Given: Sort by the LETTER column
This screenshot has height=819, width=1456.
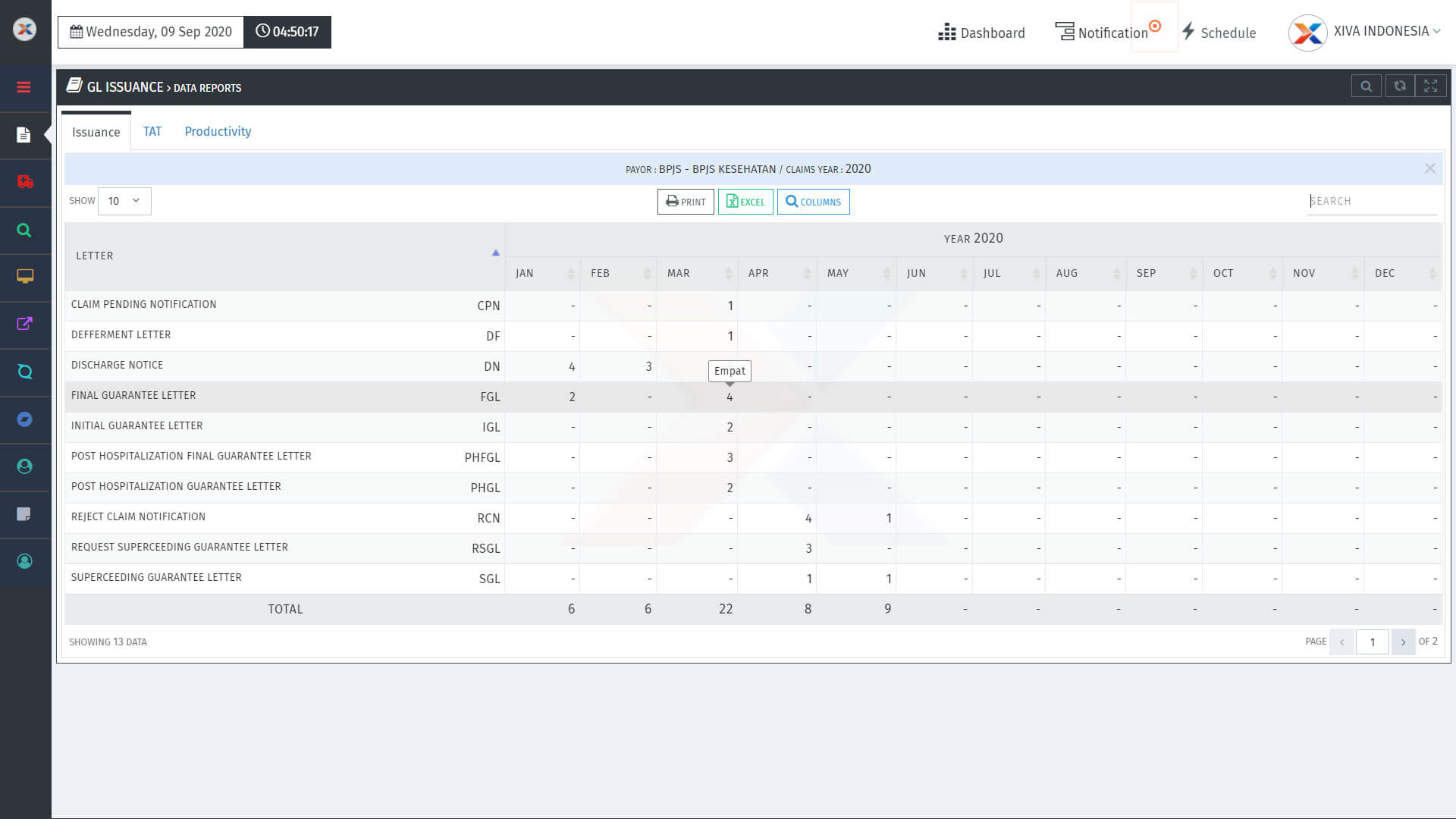Looking at the screenshot, I should [284, 256].
